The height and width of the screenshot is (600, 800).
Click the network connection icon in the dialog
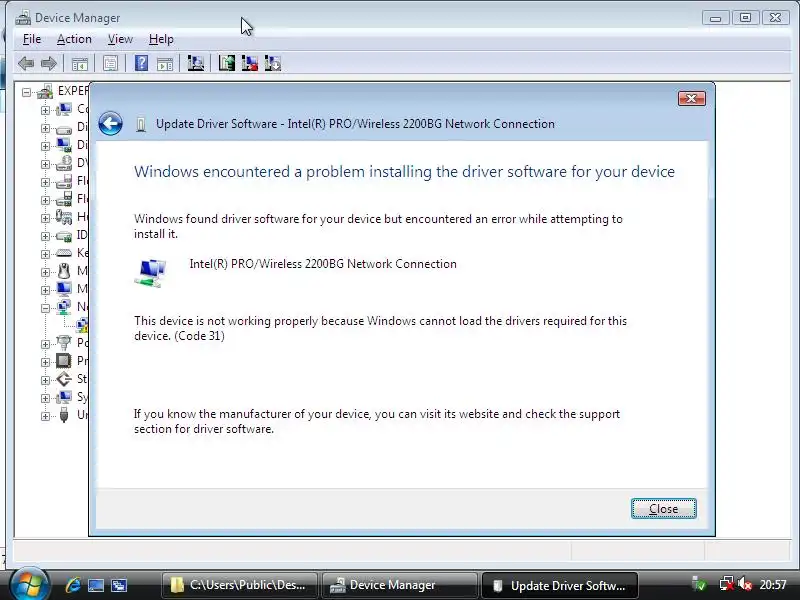coord(151,272)
